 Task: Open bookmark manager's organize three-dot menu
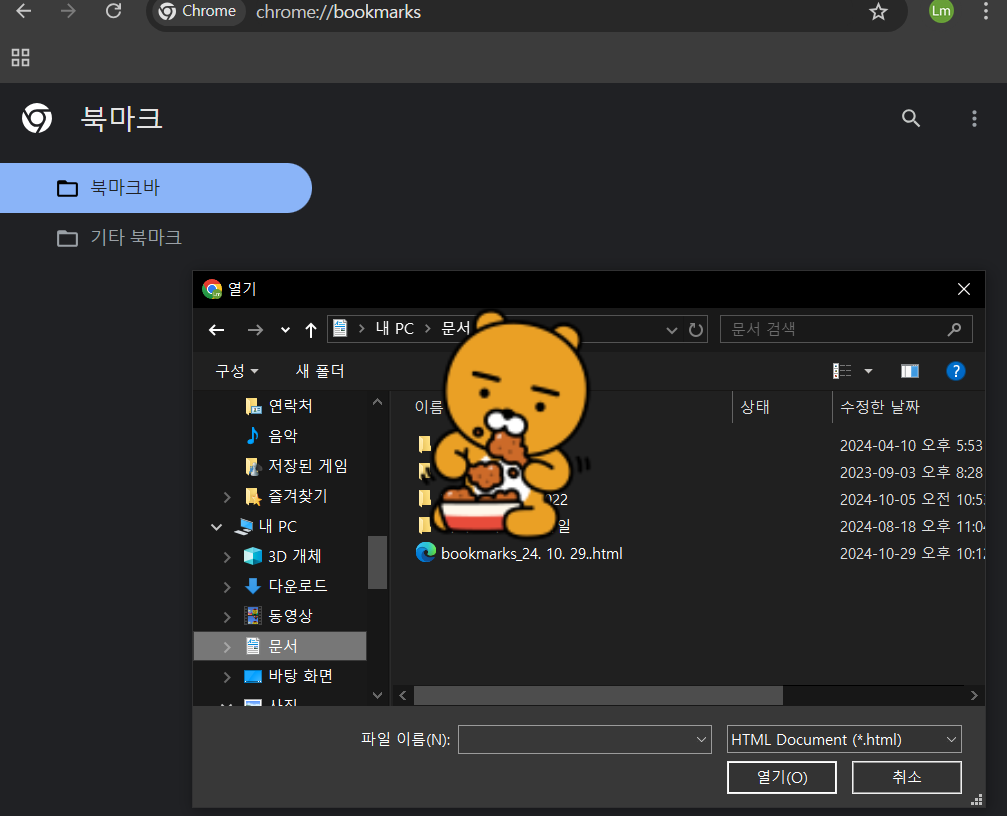point(974,118)
